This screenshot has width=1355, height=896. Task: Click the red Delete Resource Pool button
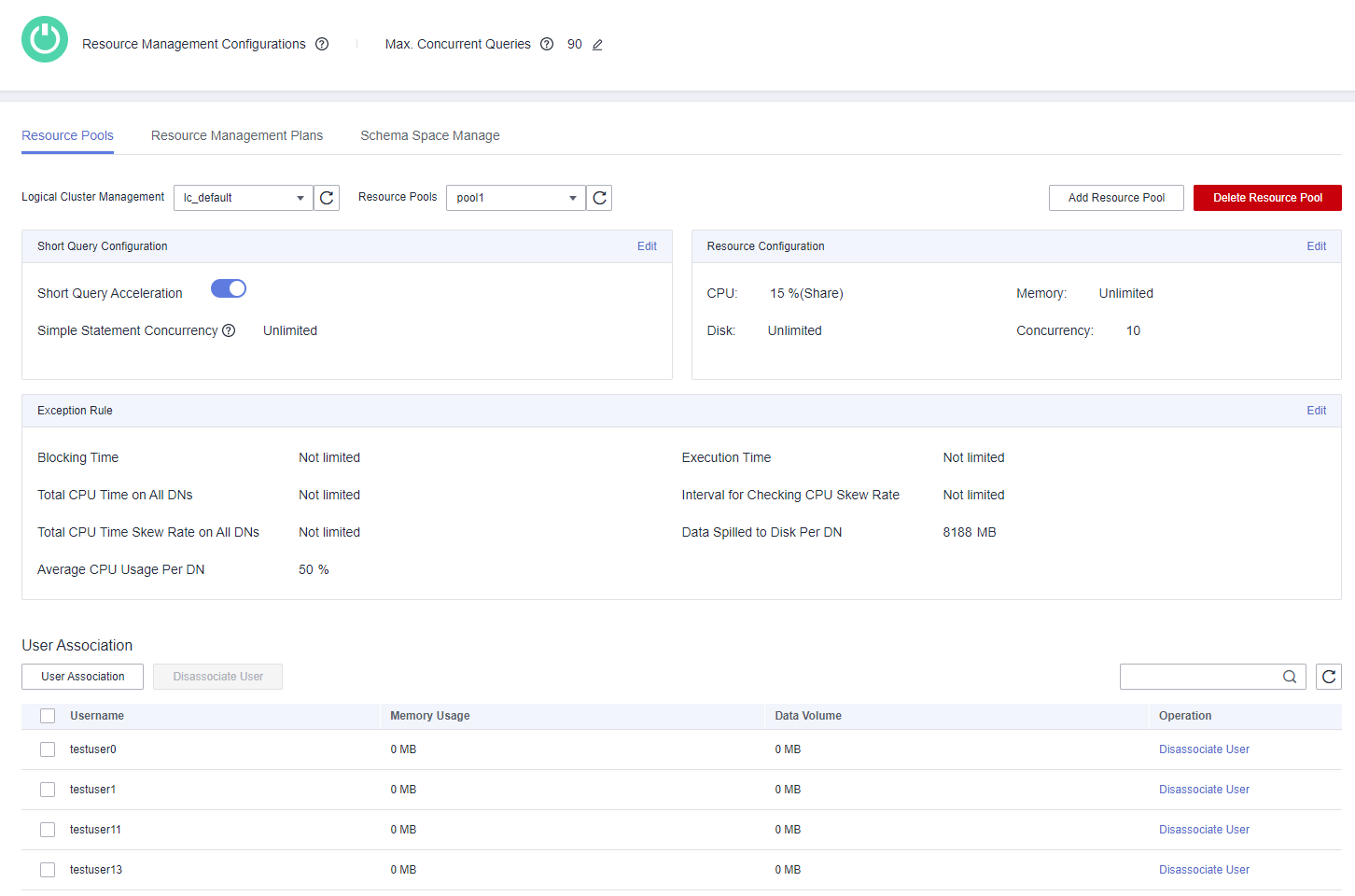click(1267, 198)
